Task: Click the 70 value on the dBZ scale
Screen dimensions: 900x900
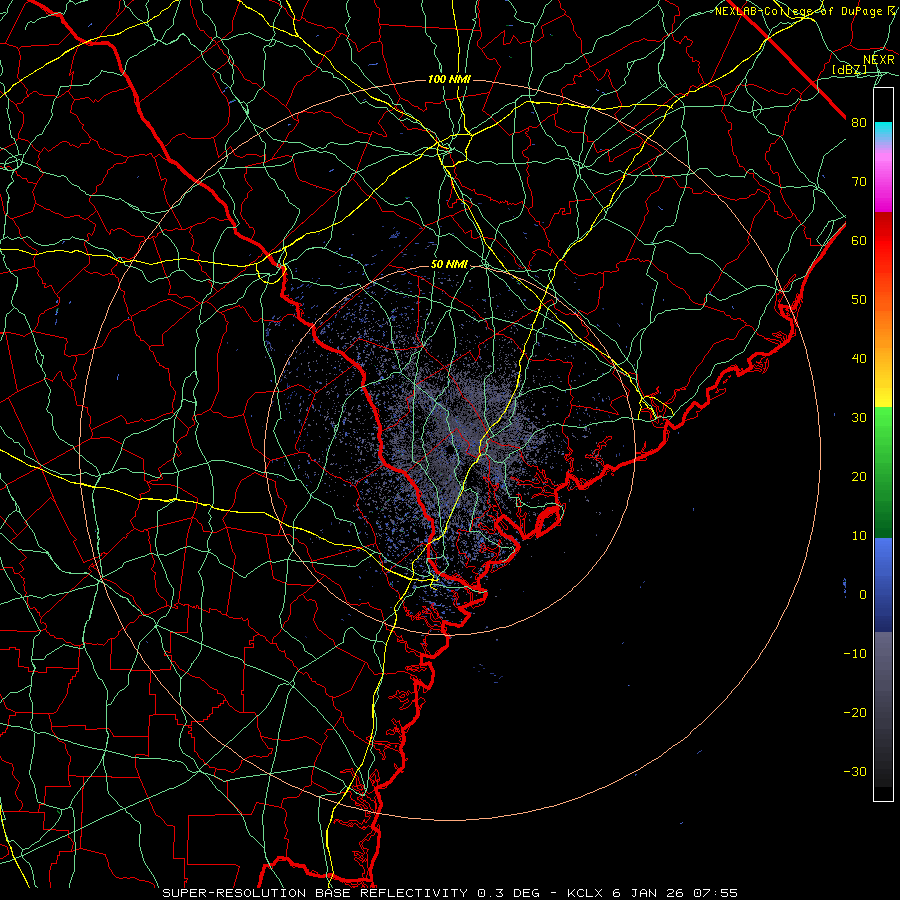Action: [859, 181]
